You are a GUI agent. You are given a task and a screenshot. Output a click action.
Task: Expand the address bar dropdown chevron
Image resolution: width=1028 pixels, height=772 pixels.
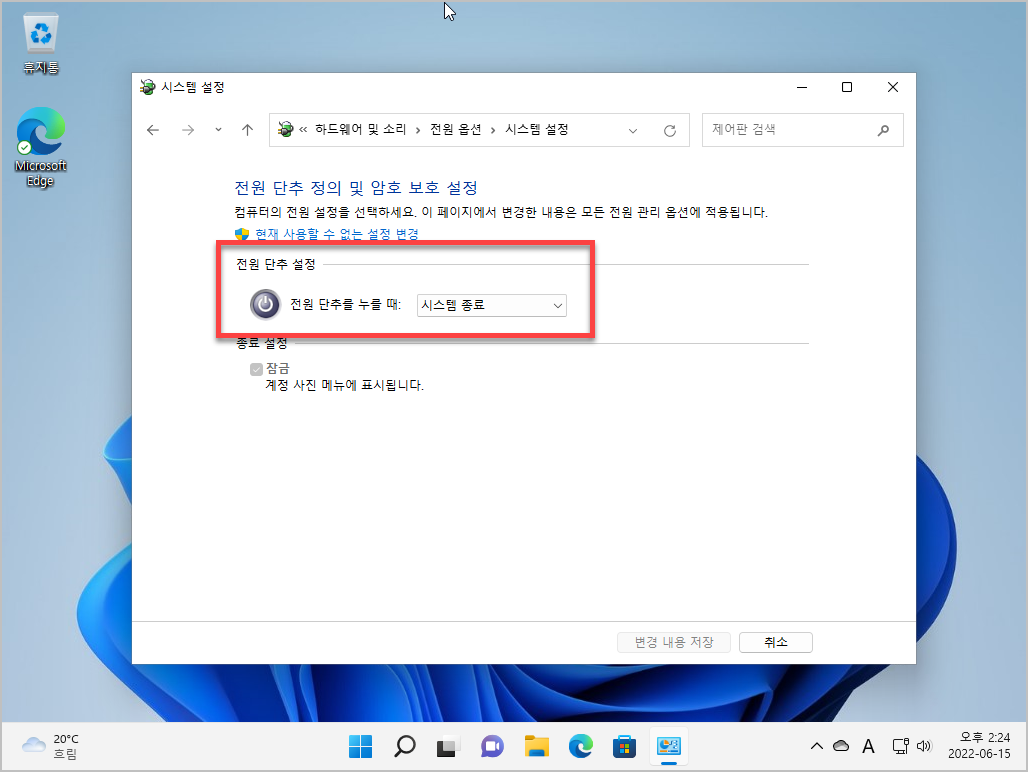(633, 130)
